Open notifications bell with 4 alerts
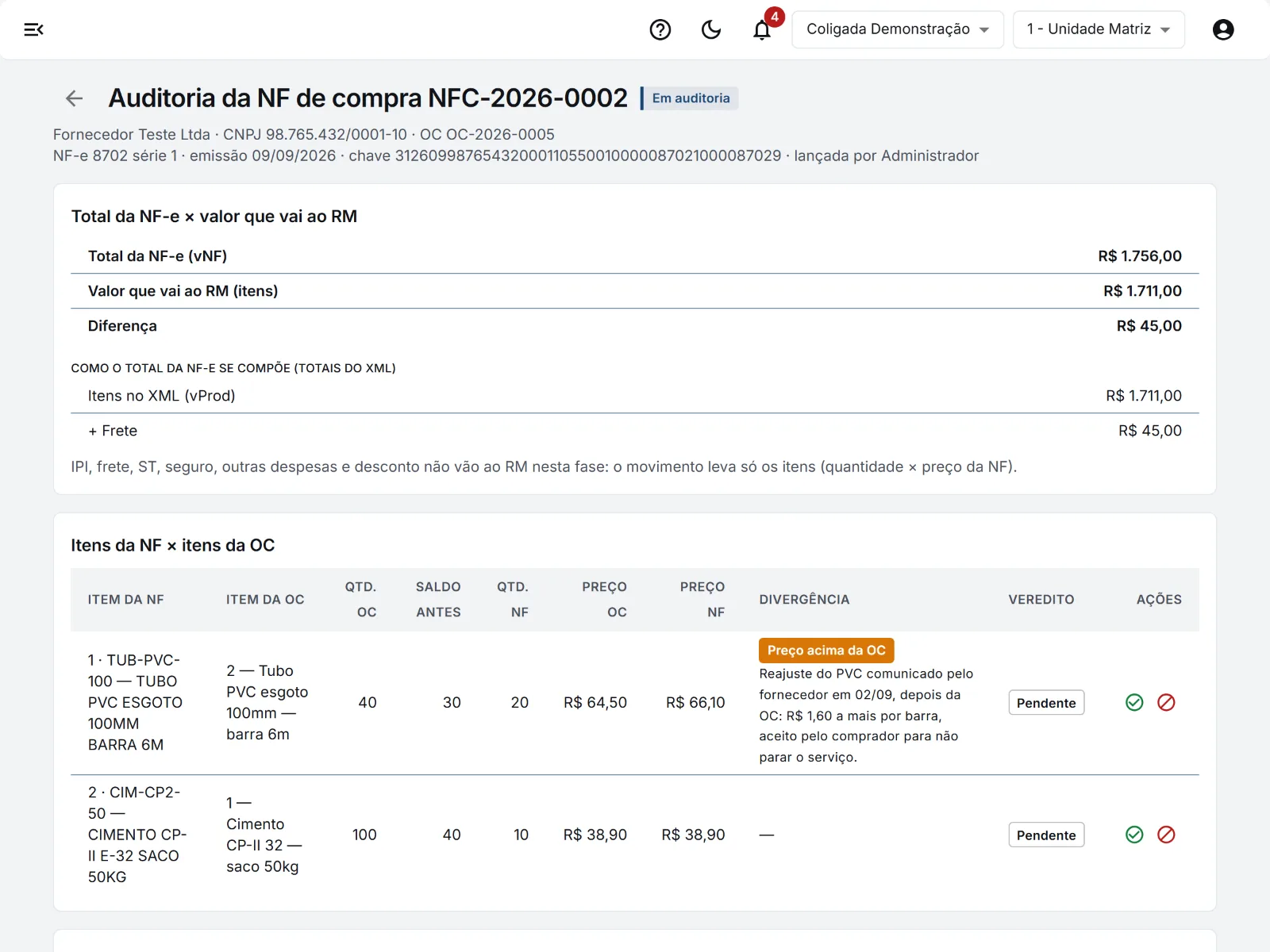Viewport: 1270px width, 952px height. point(762,29)
